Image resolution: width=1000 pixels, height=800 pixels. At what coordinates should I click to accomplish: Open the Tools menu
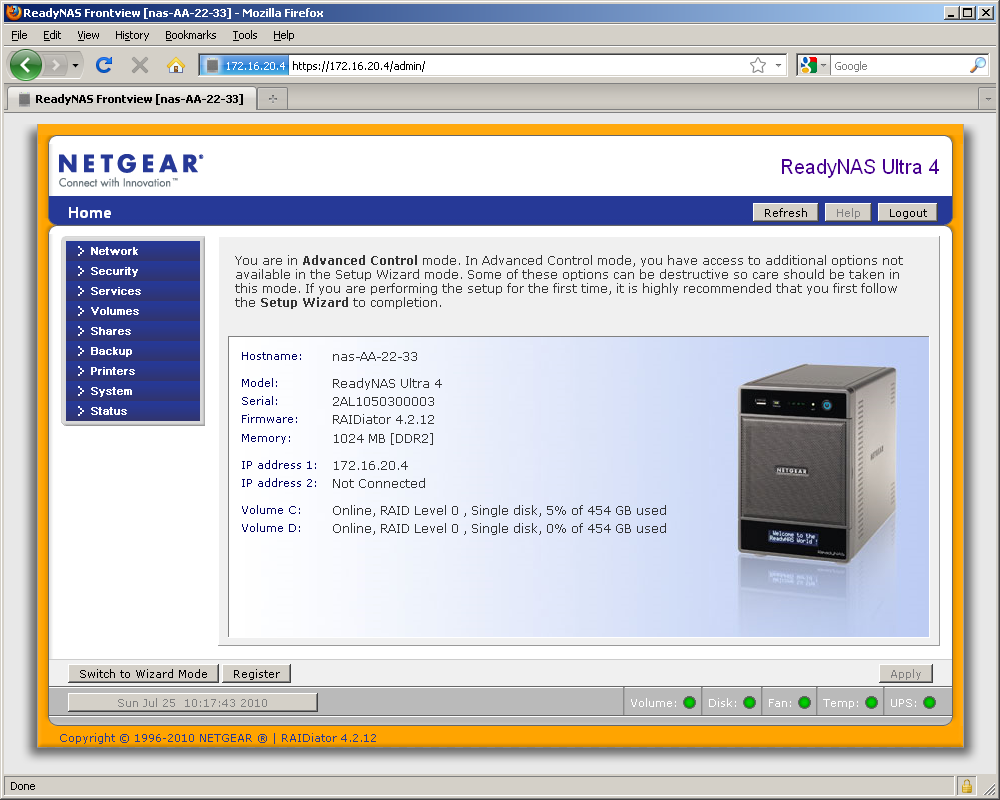pyautogui.click(x=245, y=35)
